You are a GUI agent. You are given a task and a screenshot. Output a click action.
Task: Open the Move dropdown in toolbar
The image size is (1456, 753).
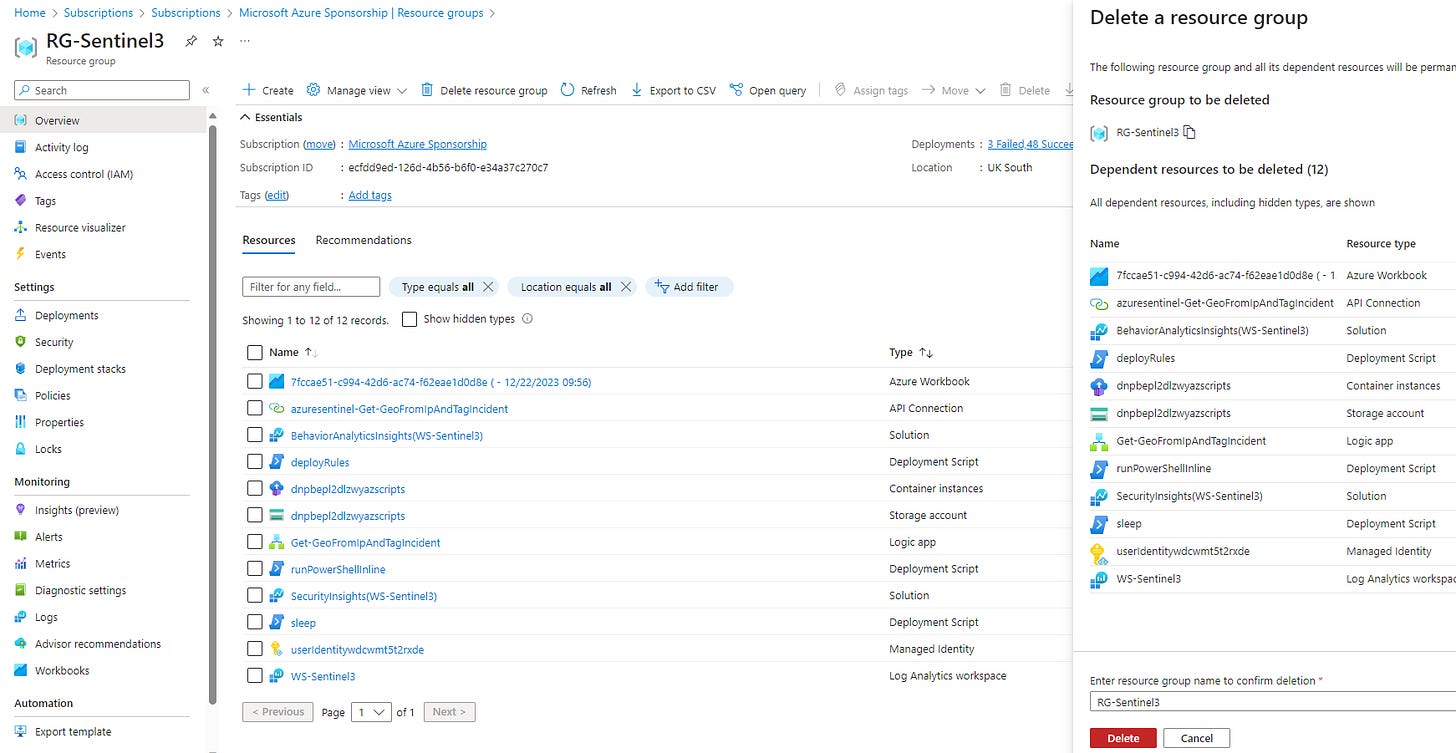tap(953, 90)
